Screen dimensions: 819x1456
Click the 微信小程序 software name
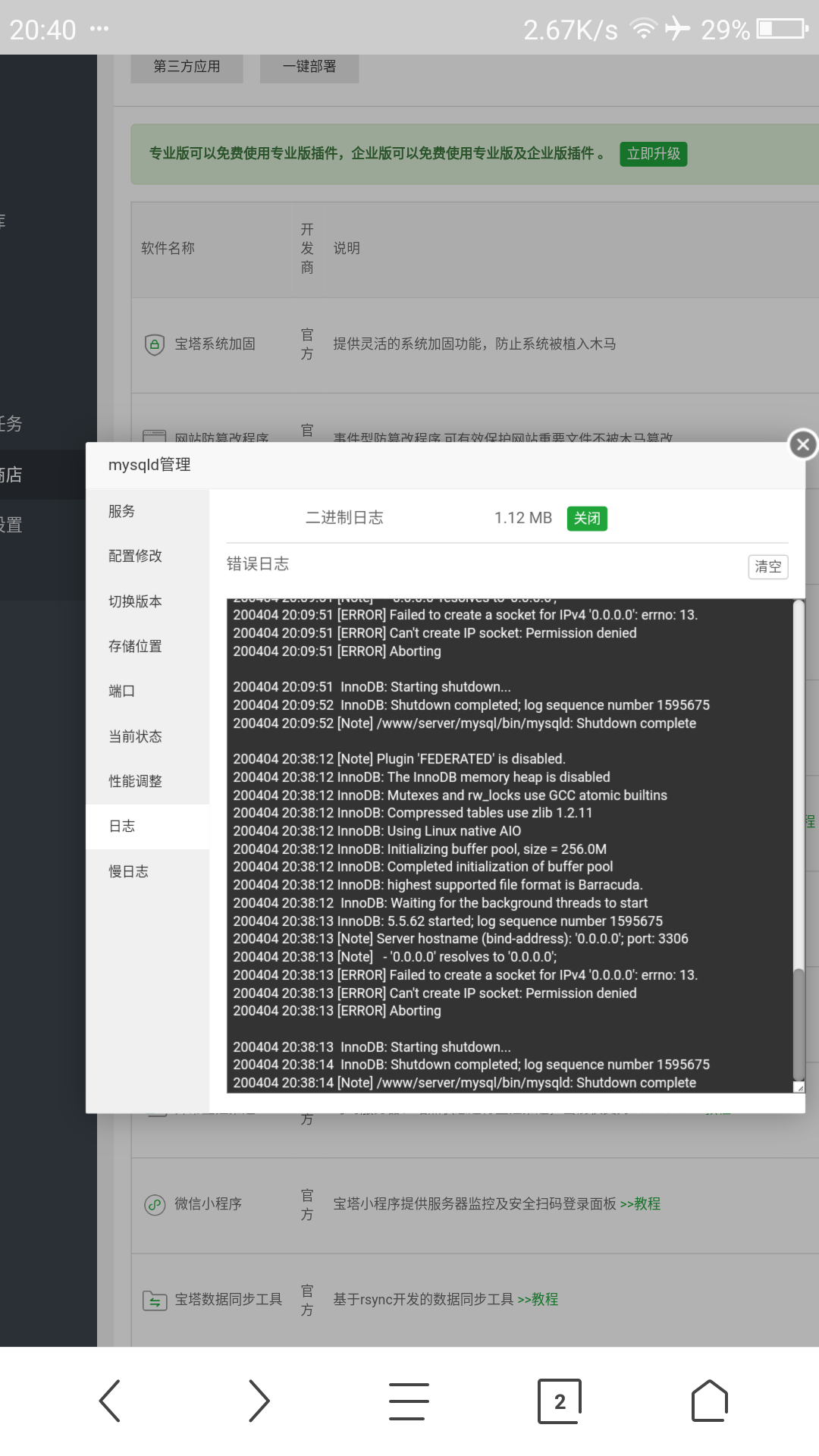[208, 1203]
